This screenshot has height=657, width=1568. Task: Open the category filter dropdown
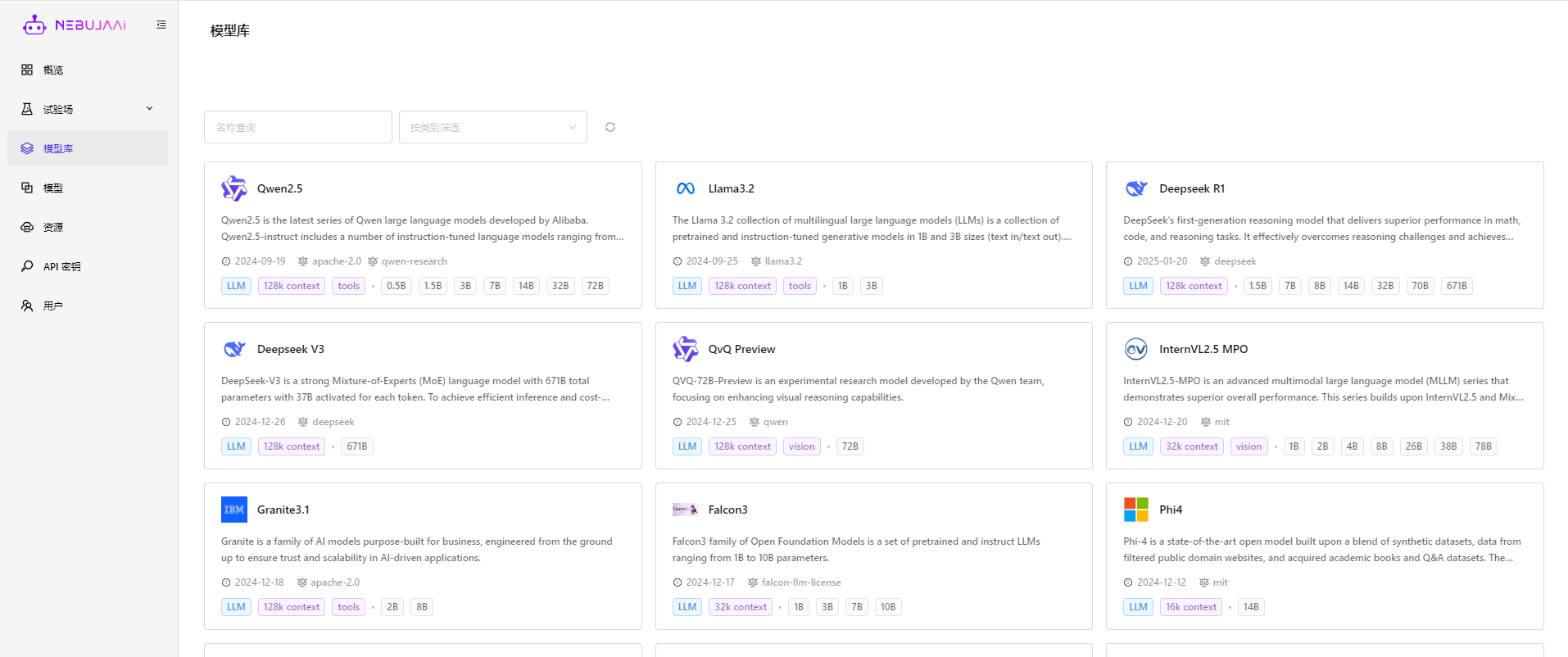tap(483, 127)
